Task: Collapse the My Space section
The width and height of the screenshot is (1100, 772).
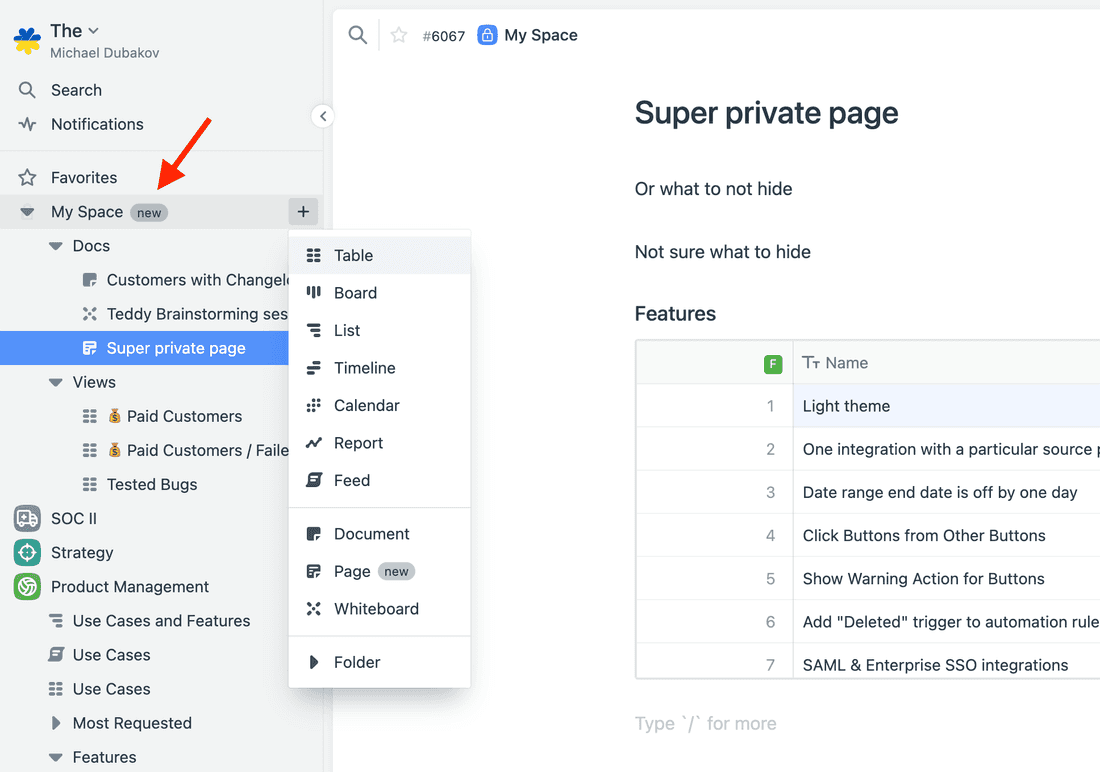Action: tap(27, 212)
